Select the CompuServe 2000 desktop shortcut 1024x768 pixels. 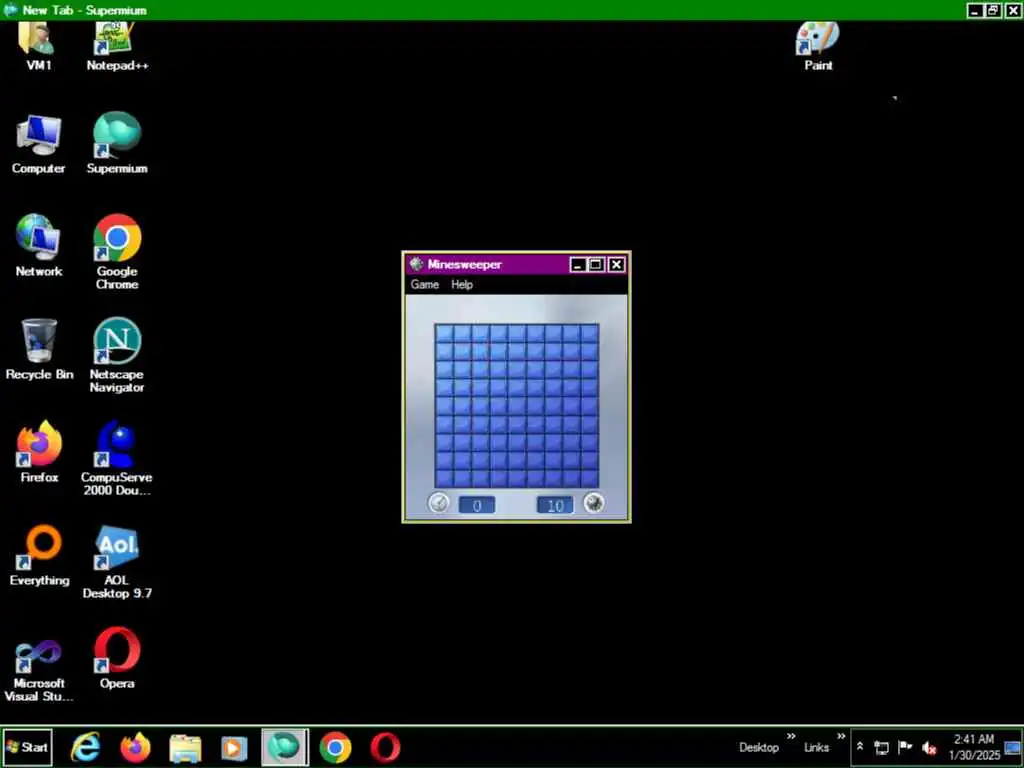pos(117,458)
